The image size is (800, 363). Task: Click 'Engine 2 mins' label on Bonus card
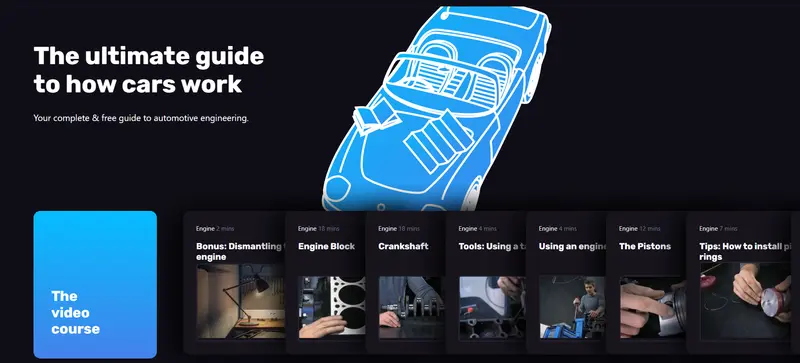pos(215,229)
